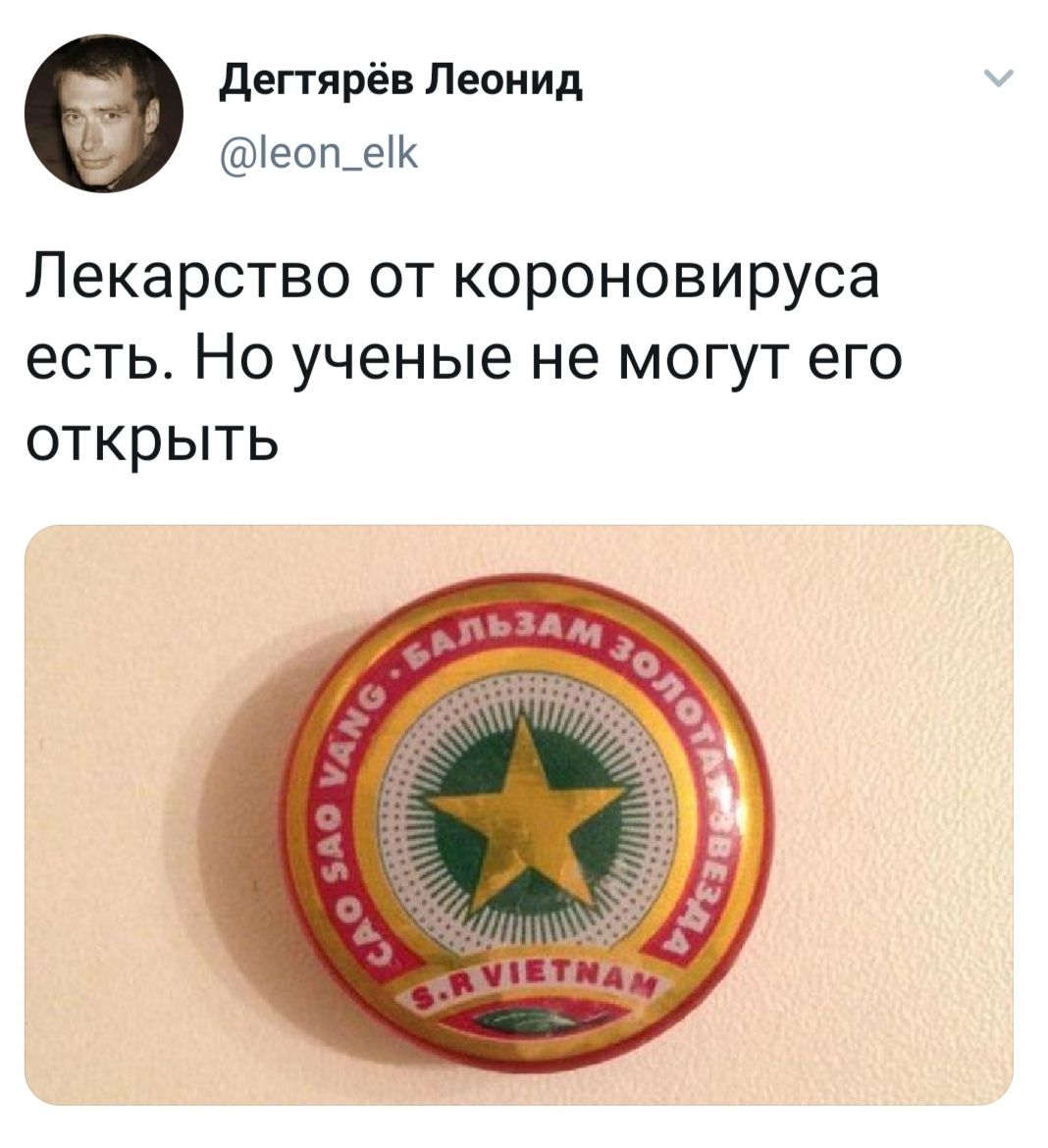Screen dimensions: 1048x1148
Task: Open Дегтярёв Леонид's round profile avatar
Action: click(104, 114)
